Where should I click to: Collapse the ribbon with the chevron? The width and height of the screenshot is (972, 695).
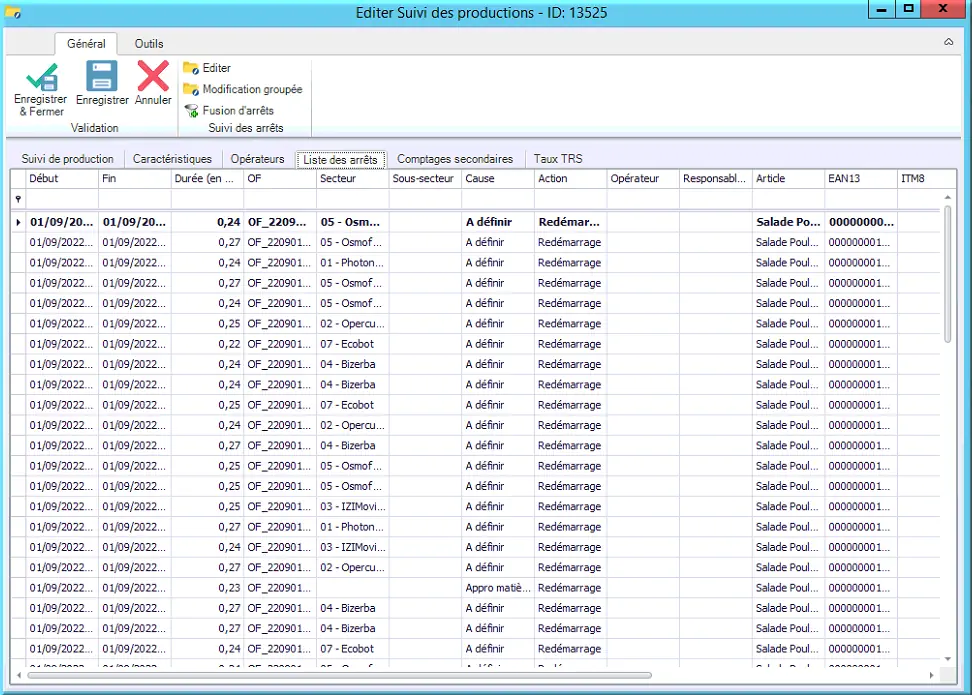(948, 42)
